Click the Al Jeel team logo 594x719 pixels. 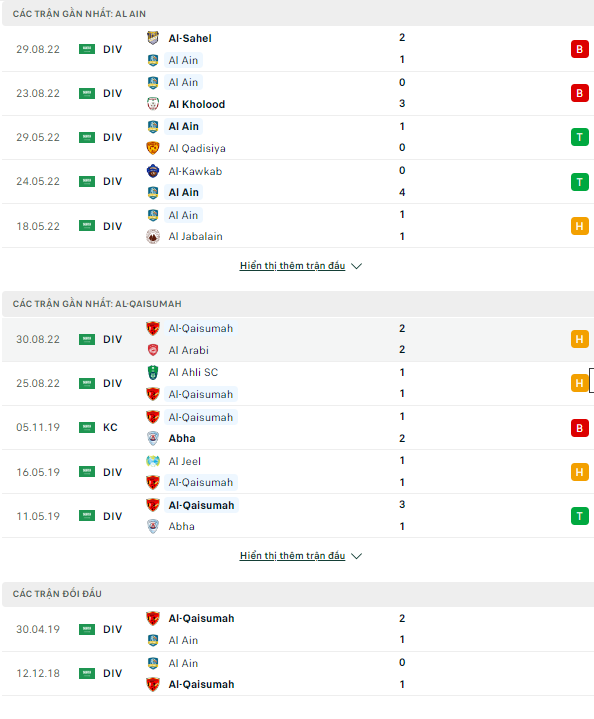point(153,461)
